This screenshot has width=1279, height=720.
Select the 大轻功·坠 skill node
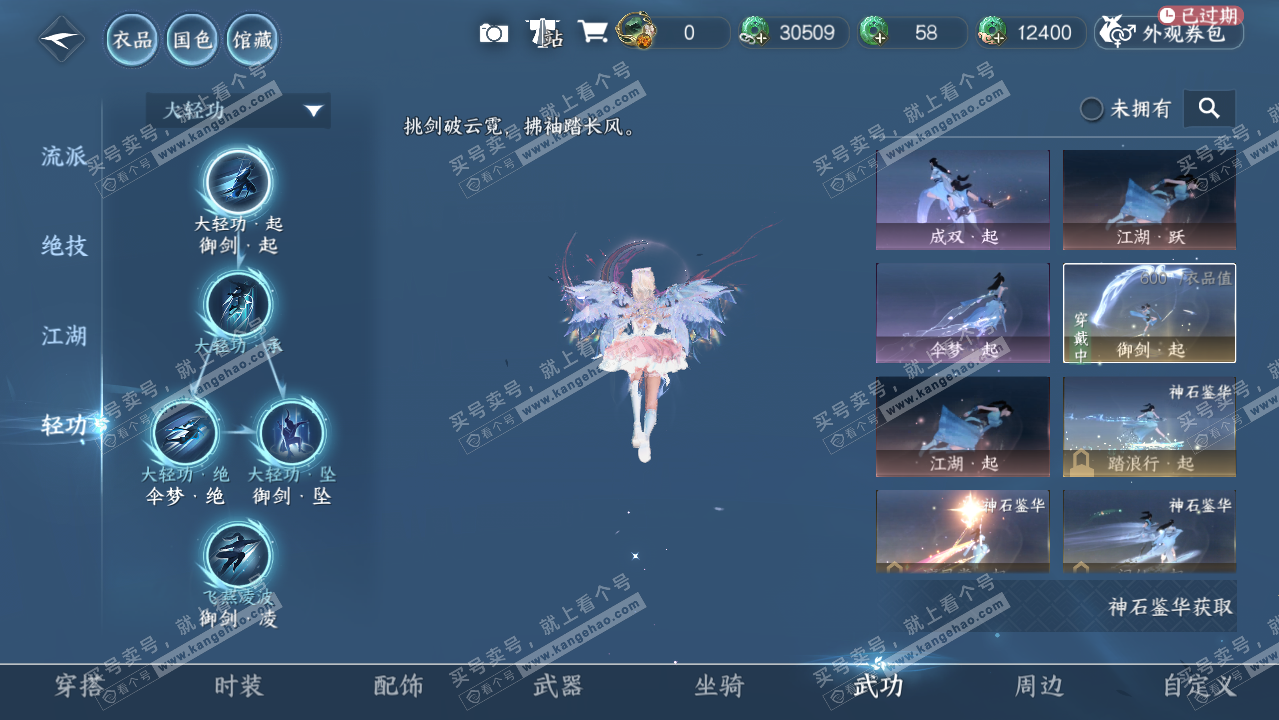pyautogui.click(x=291, y=432)
